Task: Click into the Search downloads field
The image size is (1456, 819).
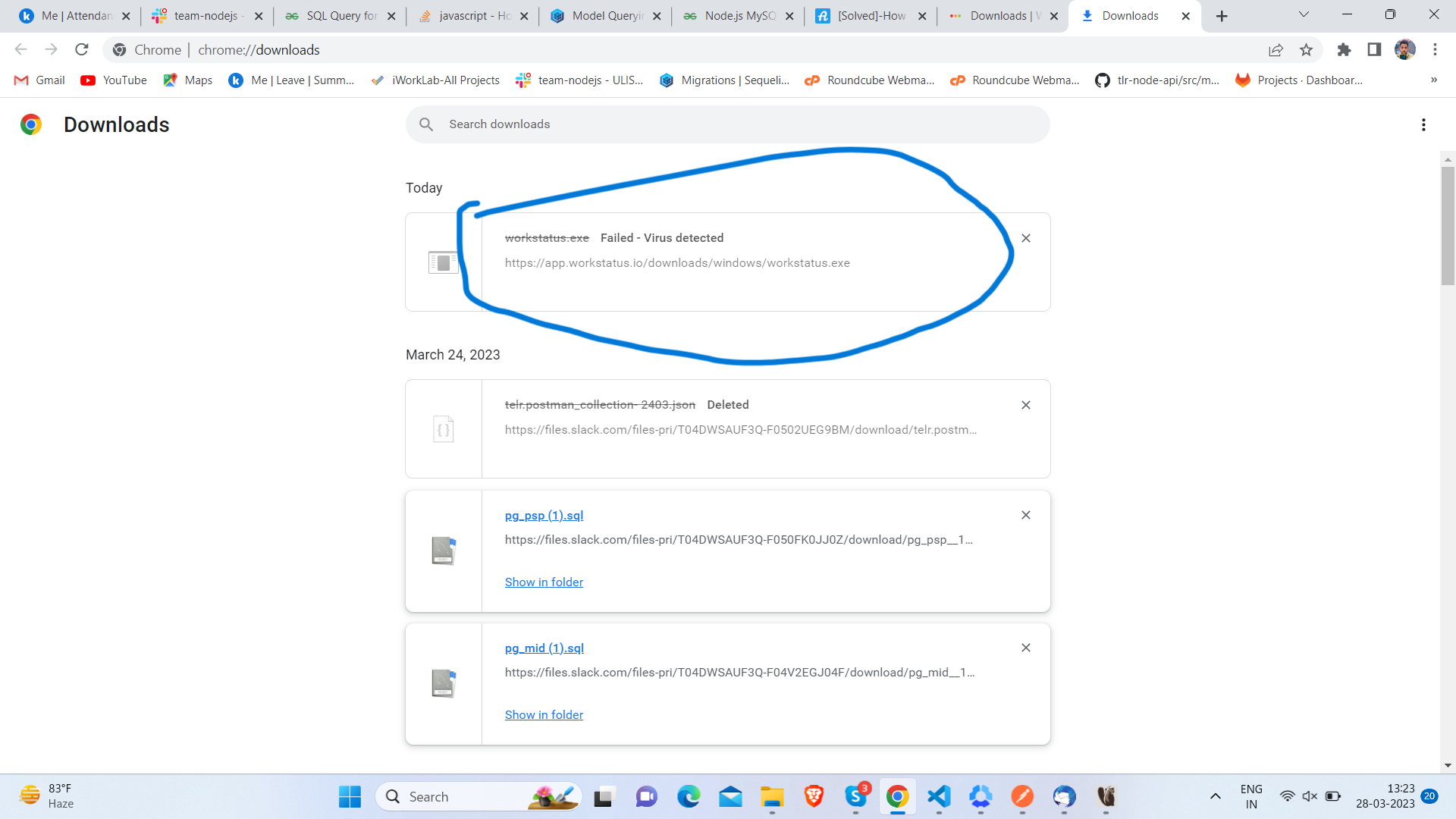Action: 728,124
